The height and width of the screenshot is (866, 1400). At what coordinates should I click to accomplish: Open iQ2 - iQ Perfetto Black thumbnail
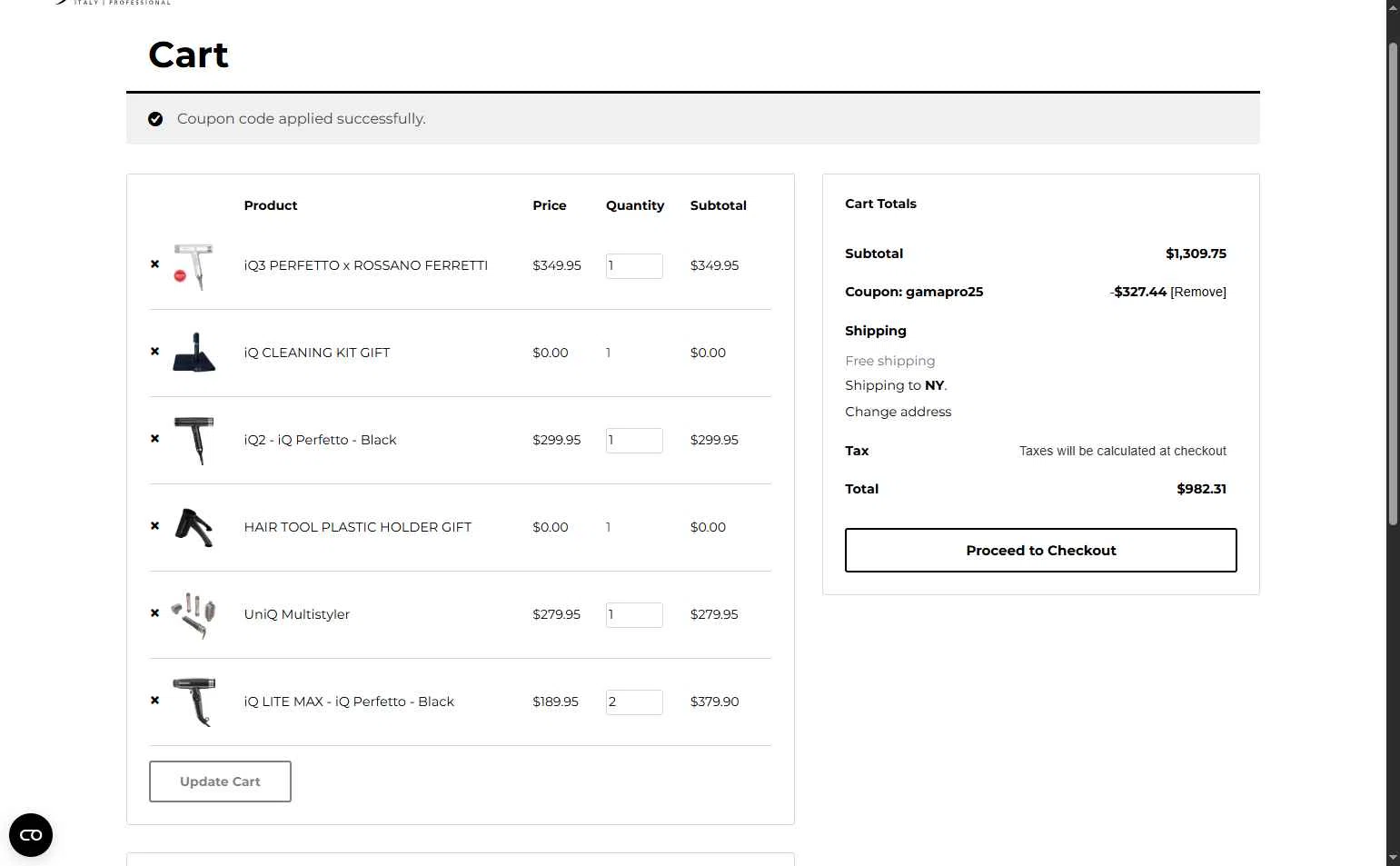click(194, 440)
